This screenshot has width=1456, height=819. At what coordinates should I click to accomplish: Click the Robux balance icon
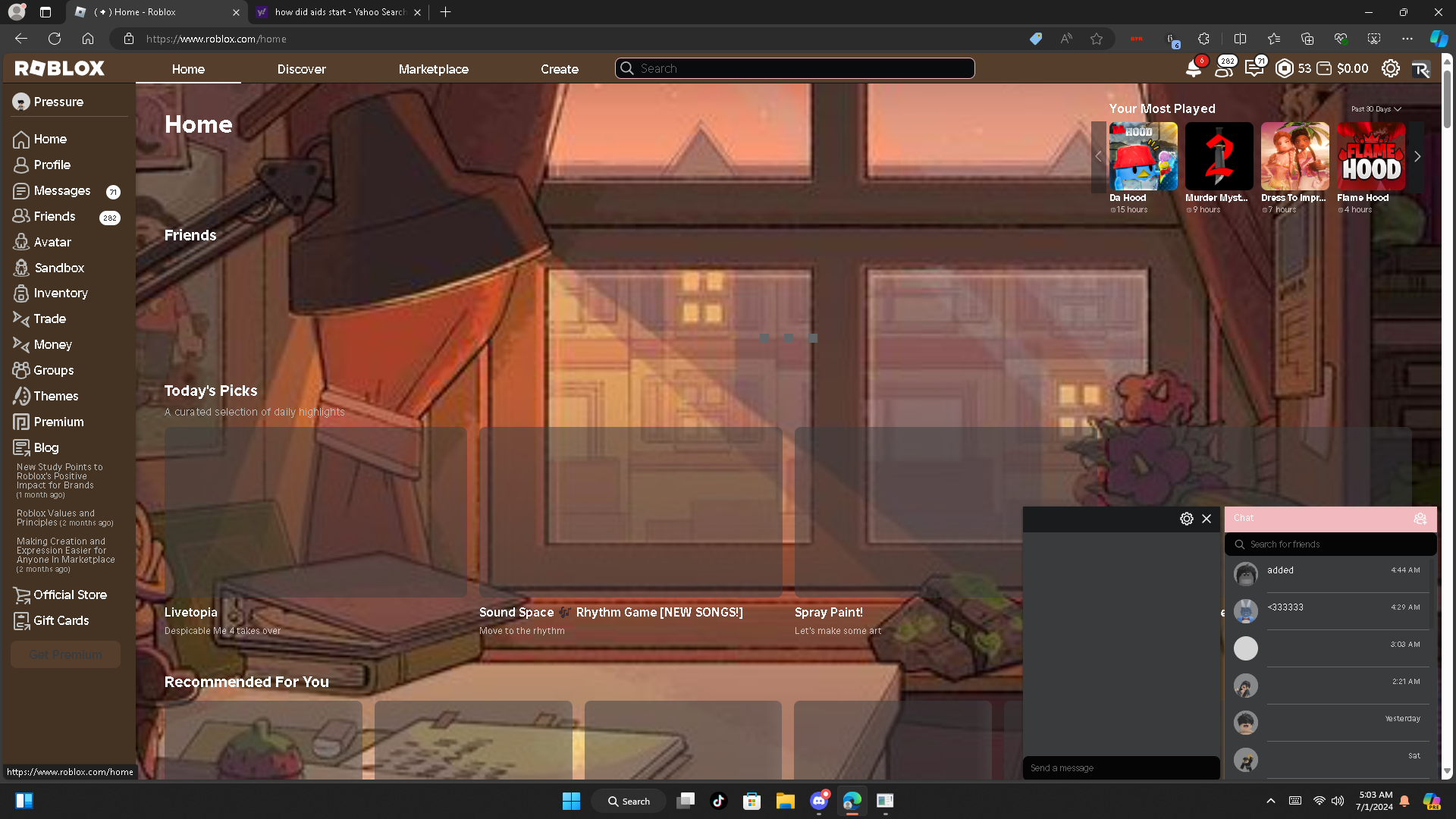1284,69
